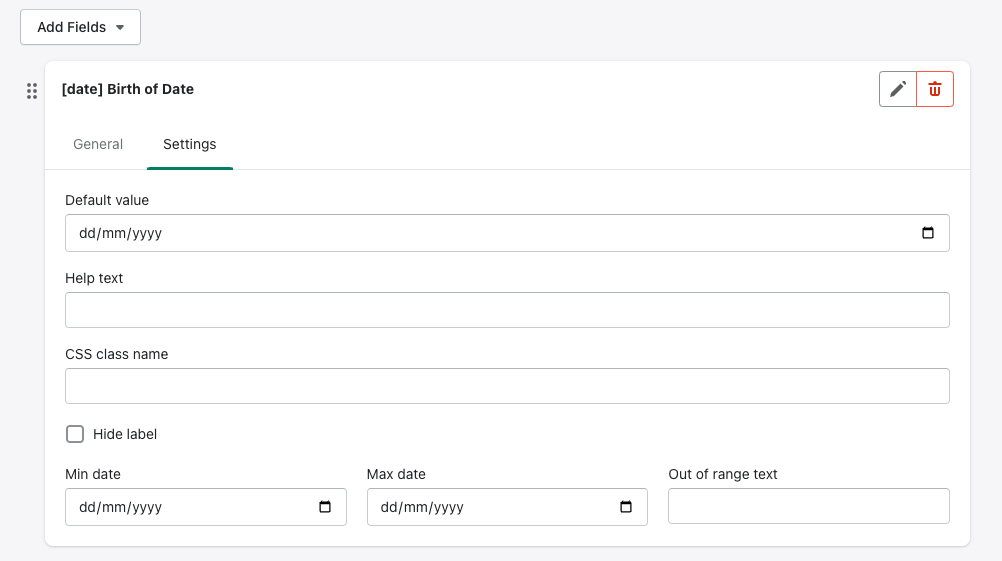Image resolution: width=1002 pixels, height=561 pixels.
Task: Open the calendar picker for Default value
Action: pos(927,233)
